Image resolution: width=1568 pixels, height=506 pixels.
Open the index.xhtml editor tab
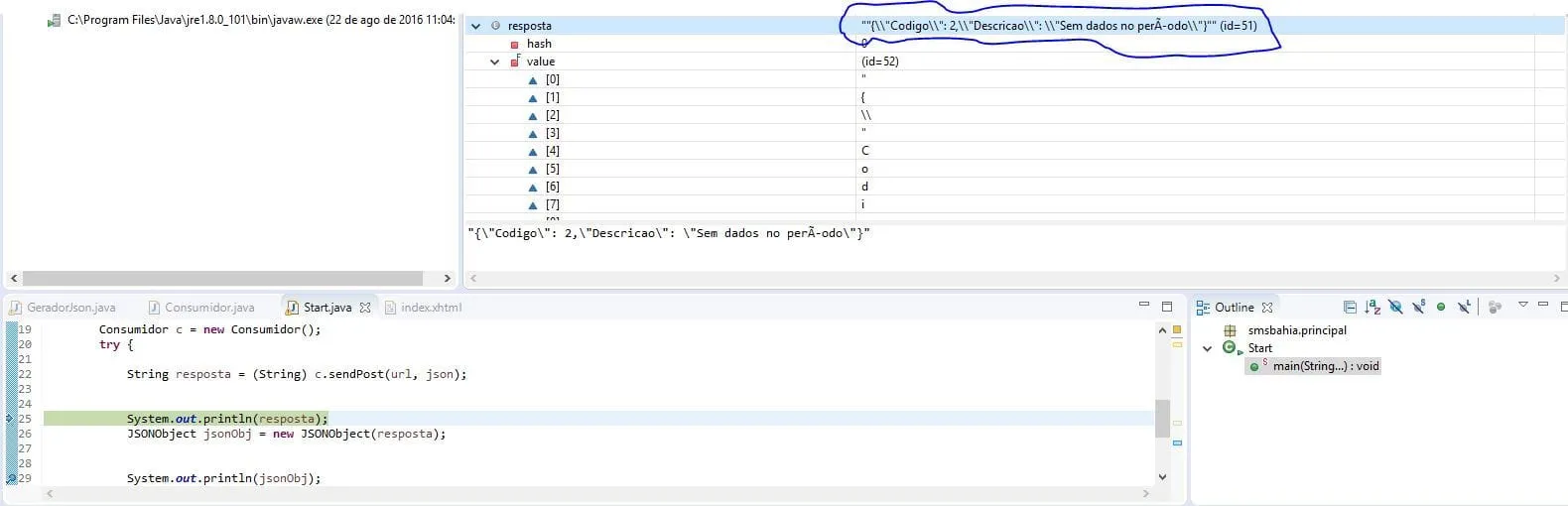click(424, 308)
